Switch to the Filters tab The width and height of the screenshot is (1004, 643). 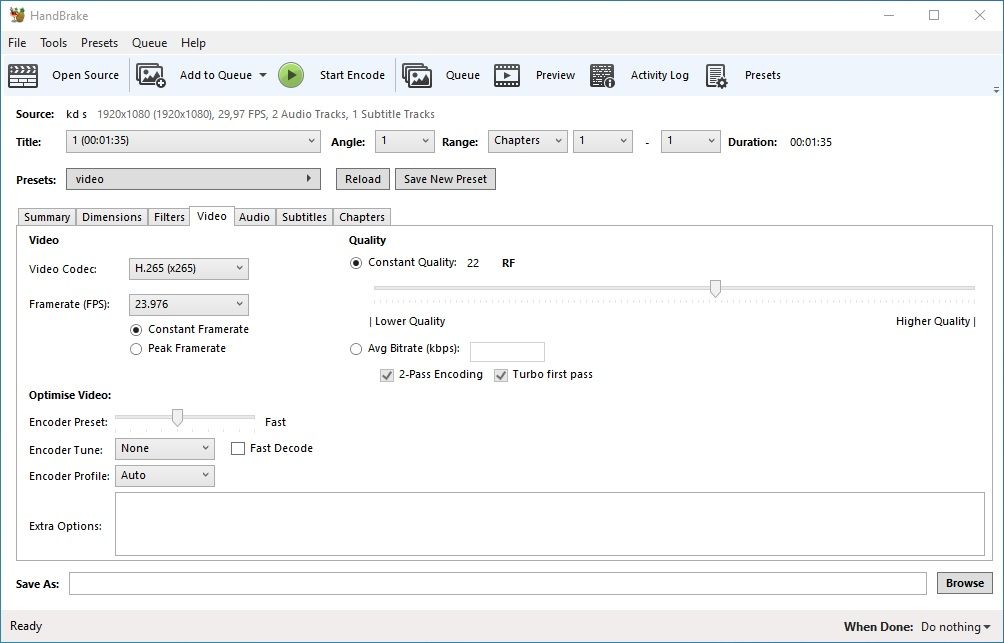click(169, 217)
